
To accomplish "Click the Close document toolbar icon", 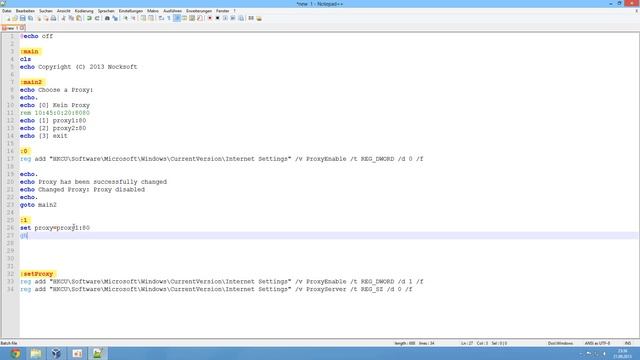I will point(39,18).
